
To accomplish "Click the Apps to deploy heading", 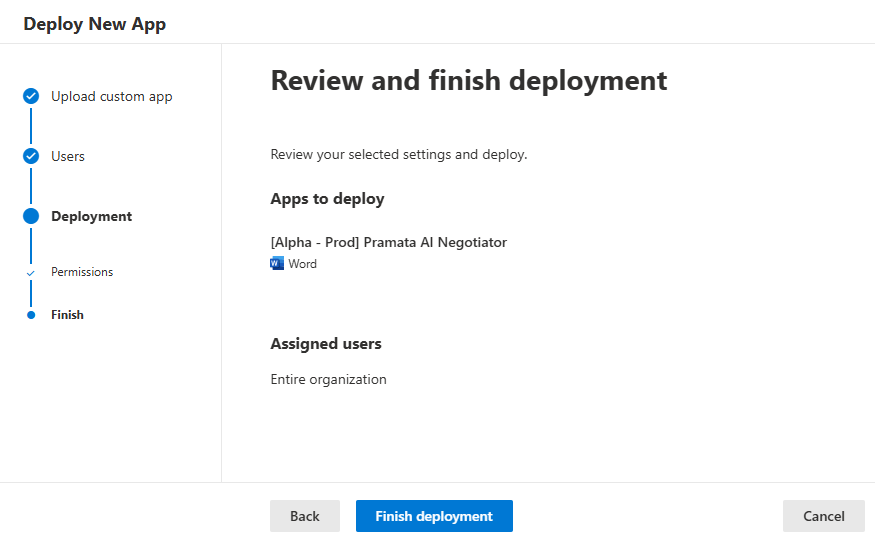I will tap(327, 199).
